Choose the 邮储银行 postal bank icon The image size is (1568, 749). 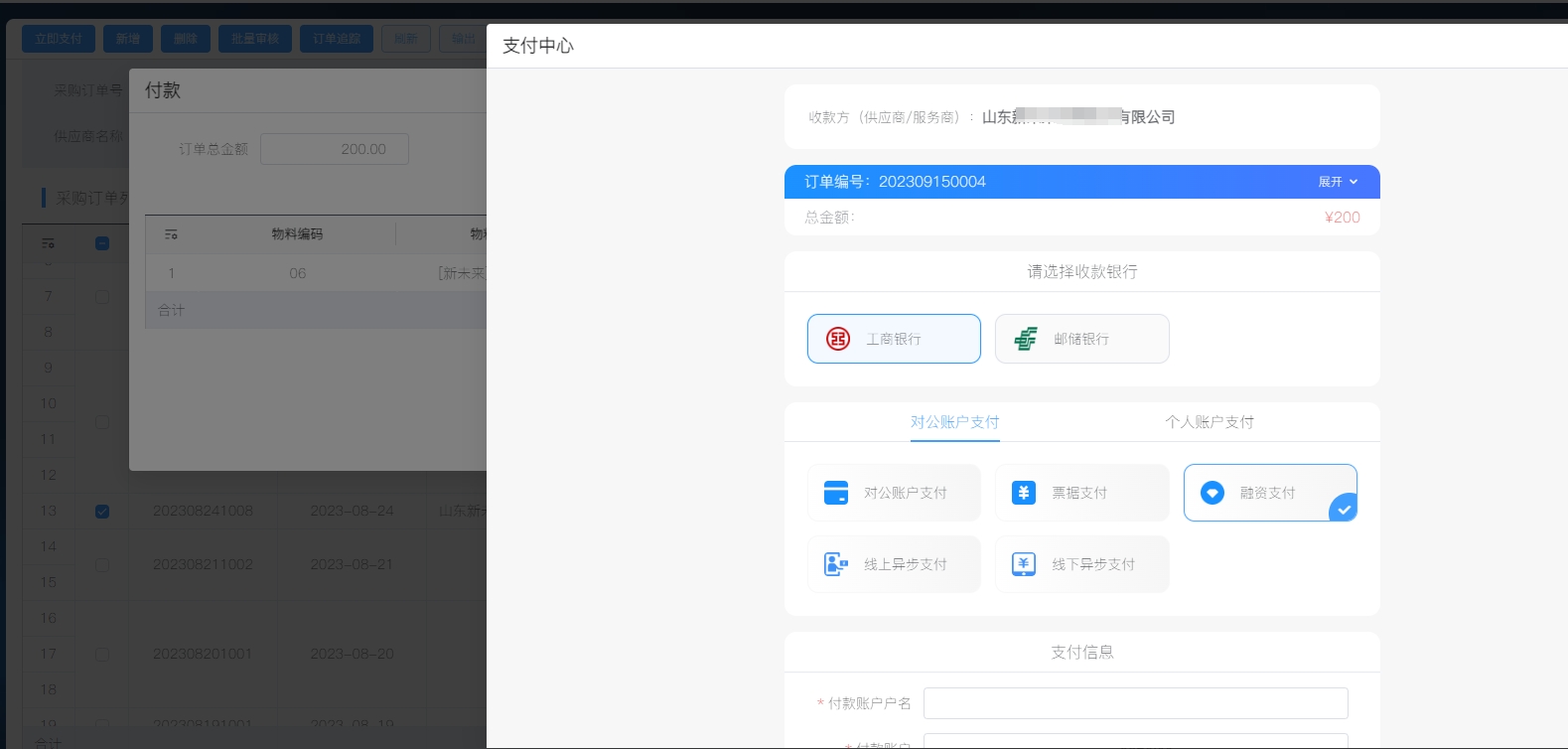(1026, 339)
